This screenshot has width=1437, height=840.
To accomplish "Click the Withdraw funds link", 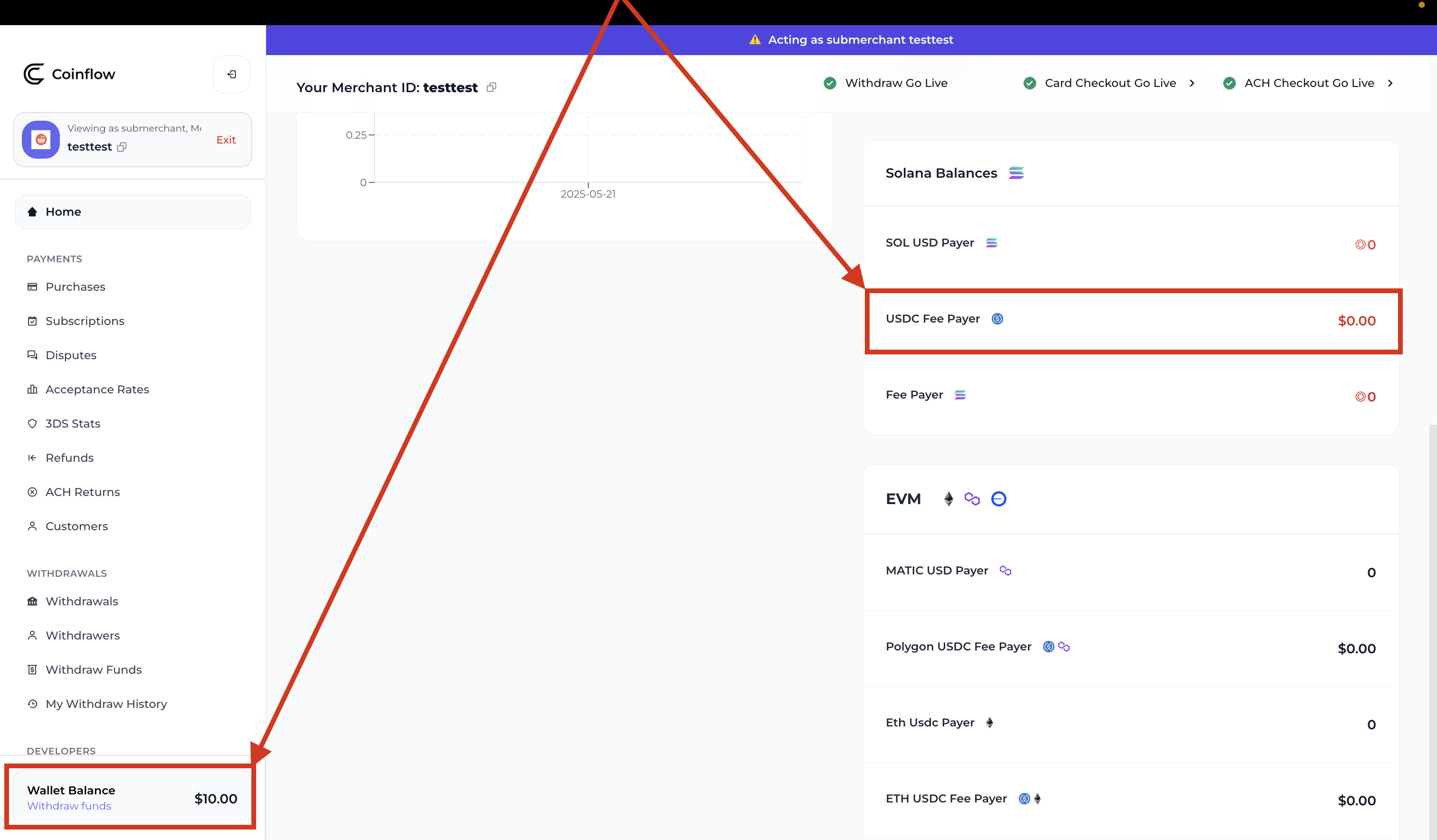I will (69, 806).
